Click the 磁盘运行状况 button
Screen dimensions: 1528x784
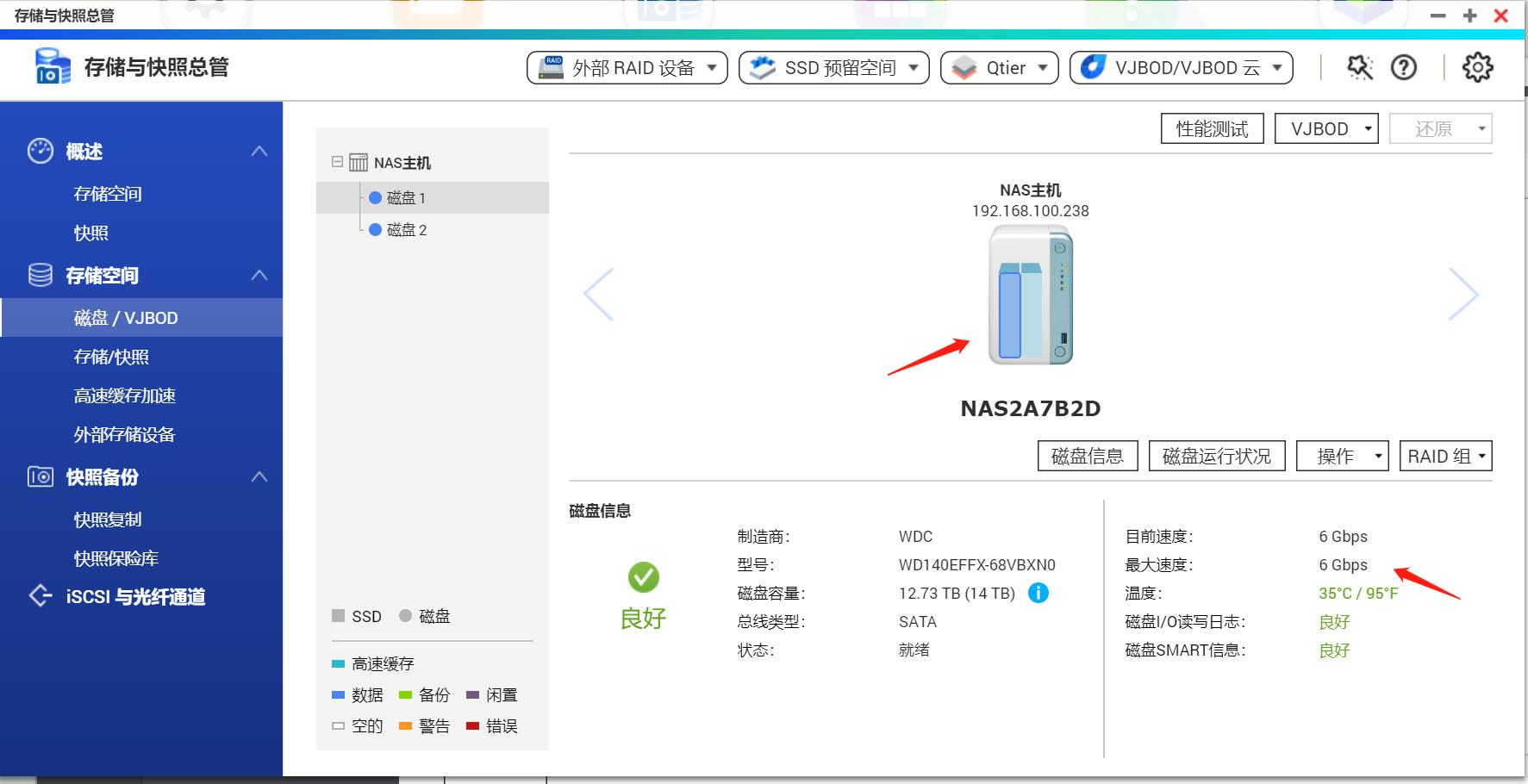pos(1216,456)
